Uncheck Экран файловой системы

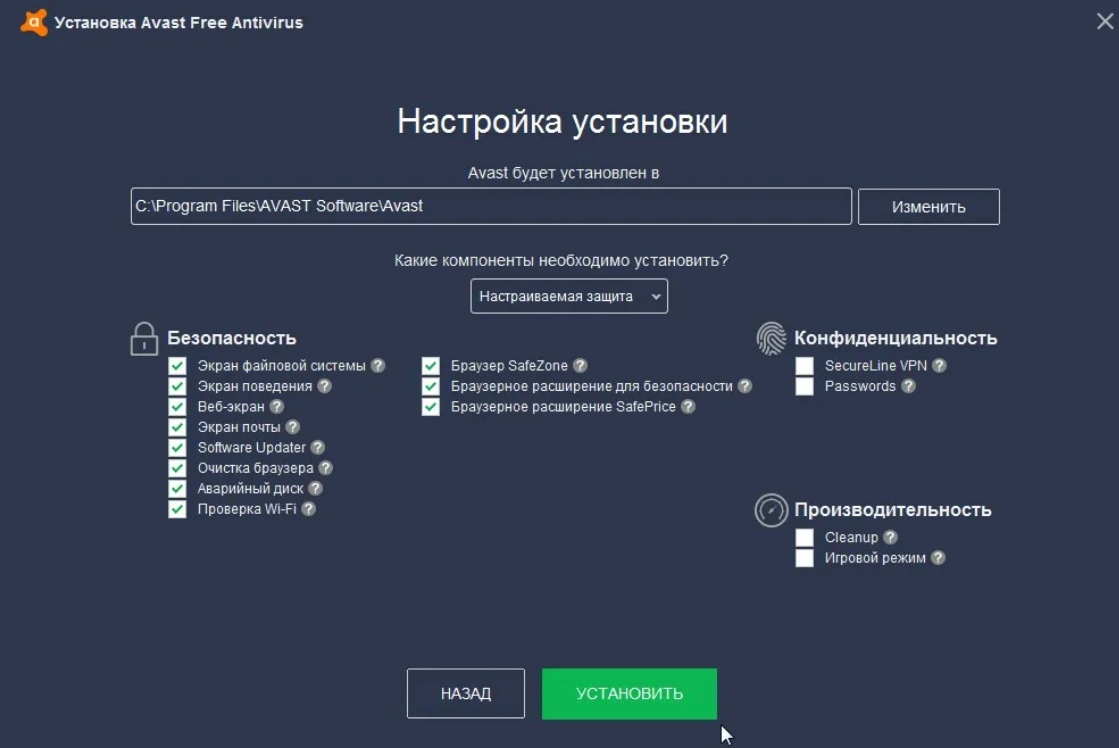[x=177, y=366]
